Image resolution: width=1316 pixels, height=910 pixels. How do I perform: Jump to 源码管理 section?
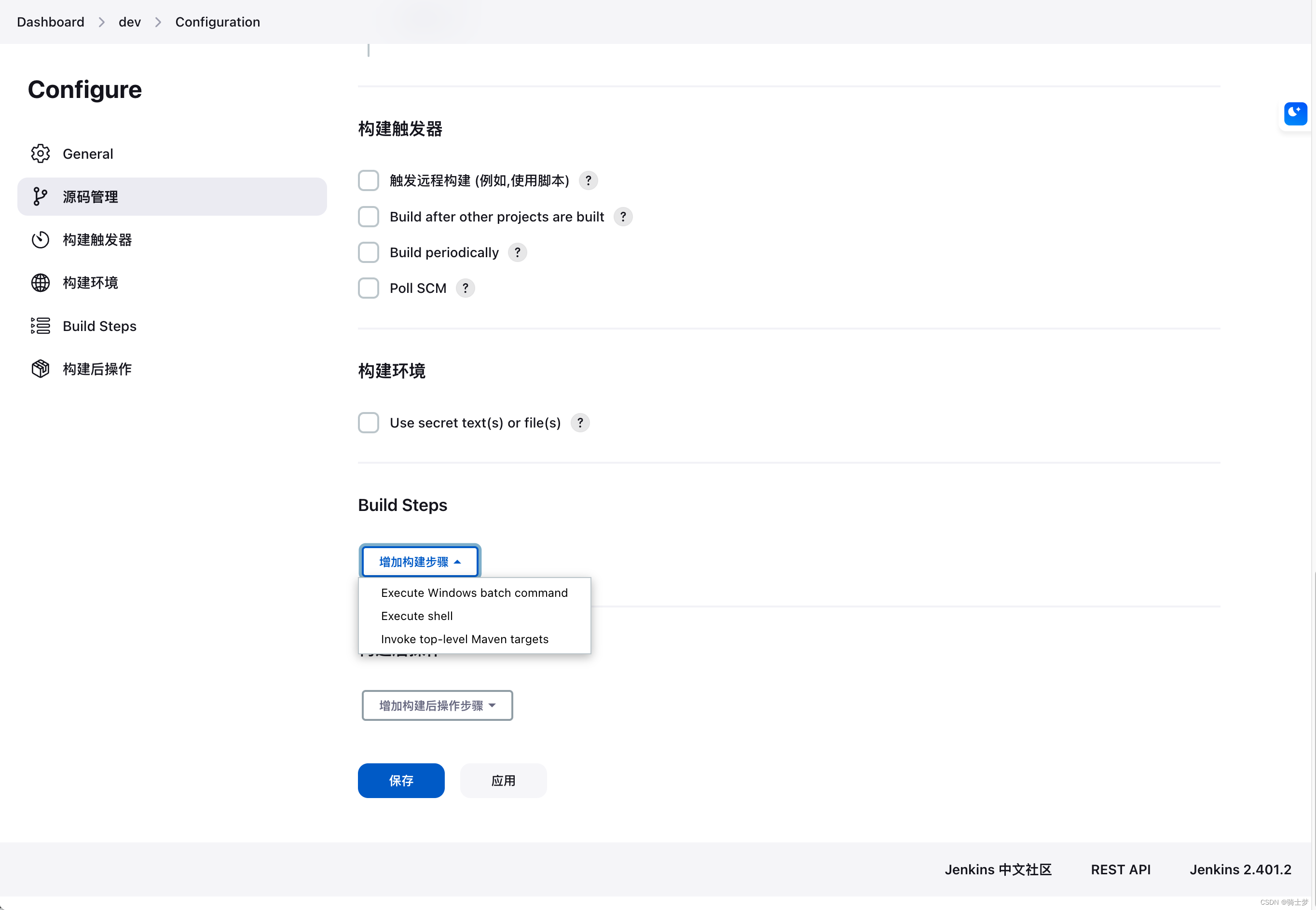(172, 197)
